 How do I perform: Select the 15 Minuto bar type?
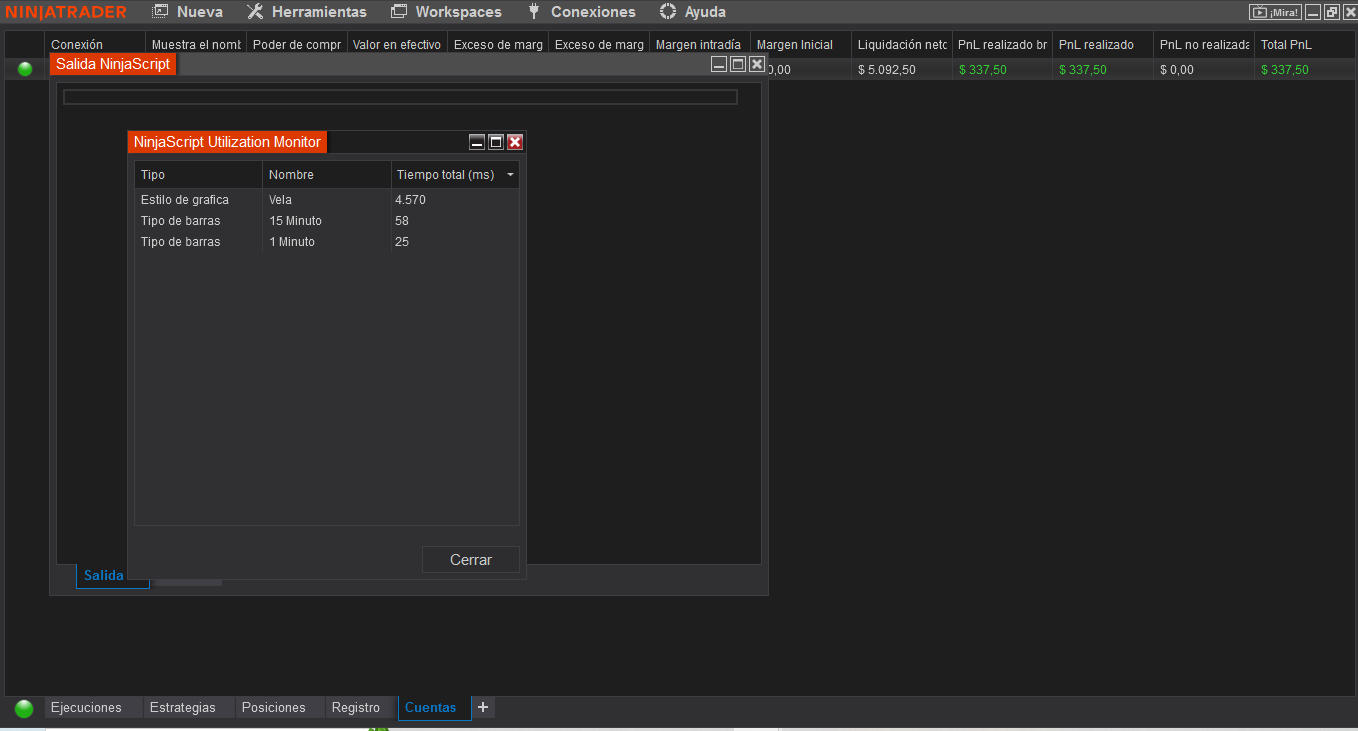point(295,221)
